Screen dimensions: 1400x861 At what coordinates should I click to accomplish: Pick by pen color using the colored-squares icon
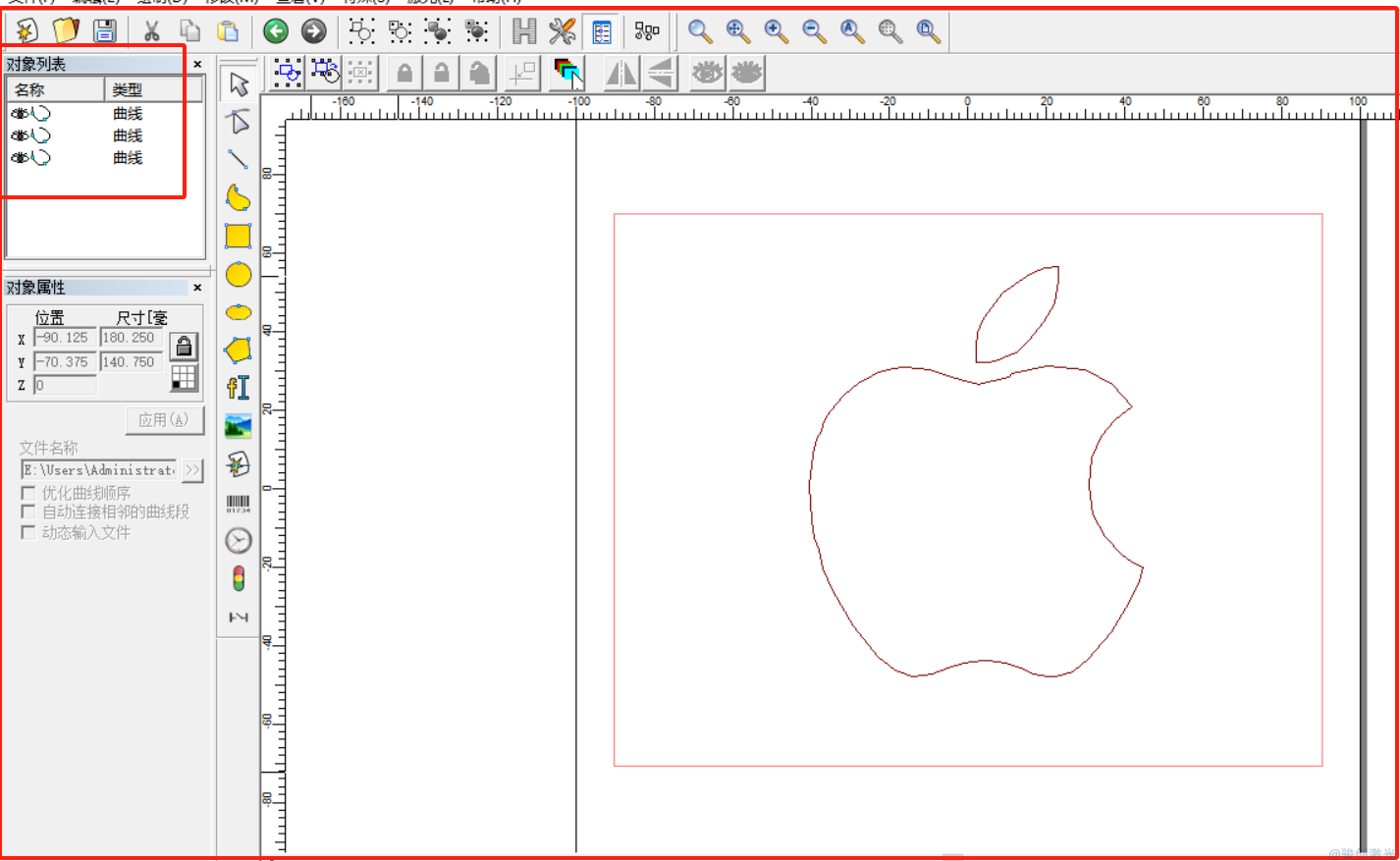pyautogui.click(x=567, y=73)
